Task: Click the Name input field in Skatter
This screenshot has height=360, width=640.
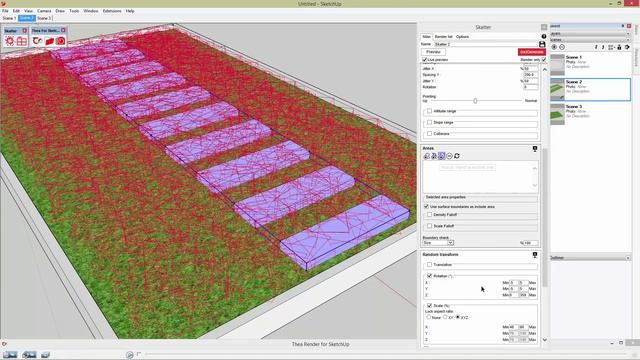Action: 485,44
